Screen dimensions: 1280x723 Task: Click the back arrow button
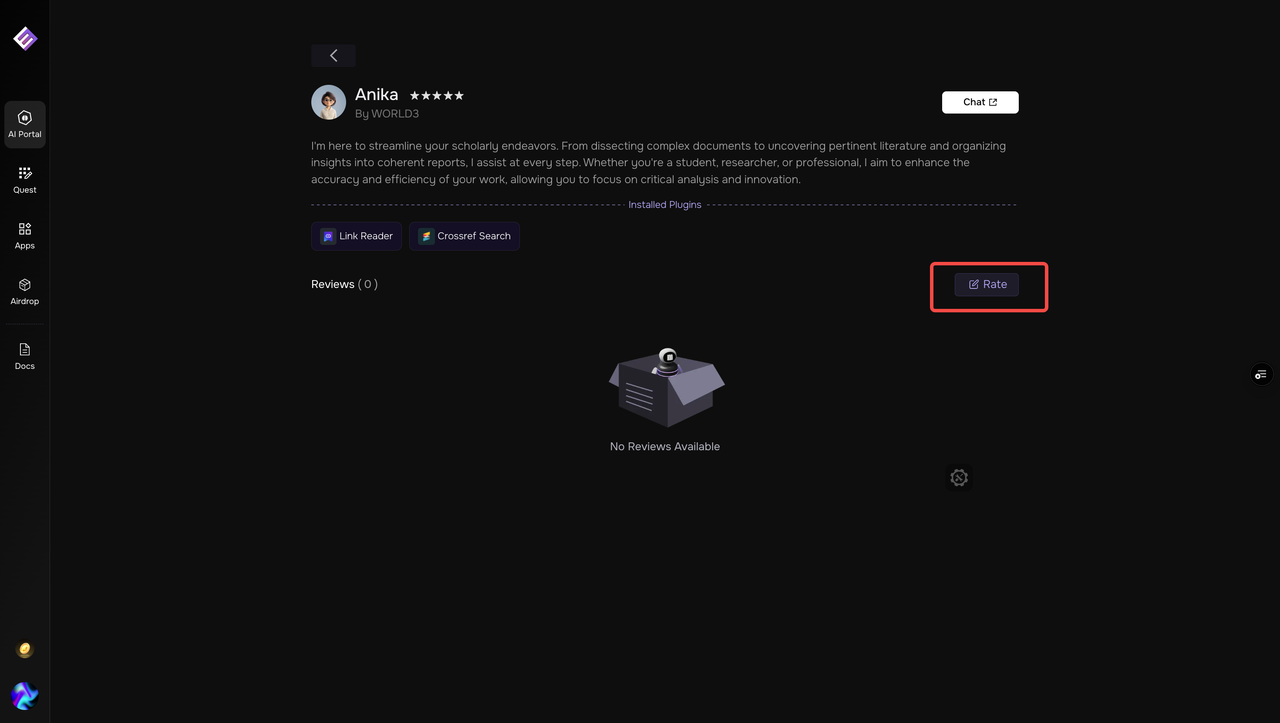point(333,56)
